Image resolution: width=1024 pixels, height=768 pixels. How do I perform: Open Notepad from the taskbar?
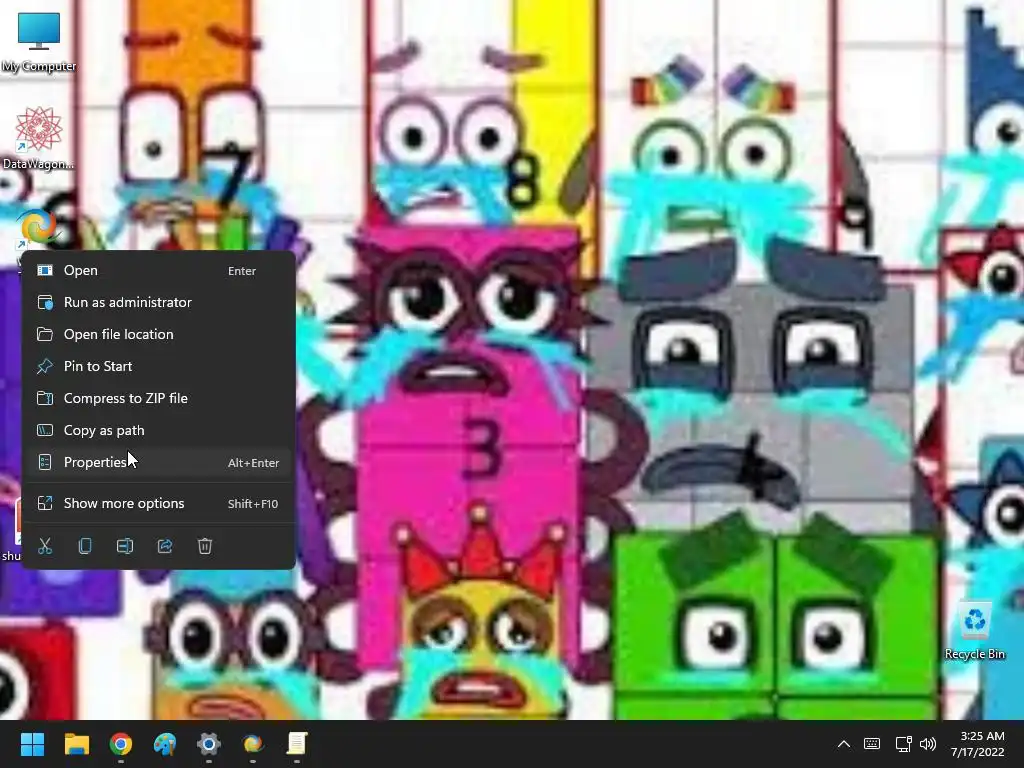(297, 744)
